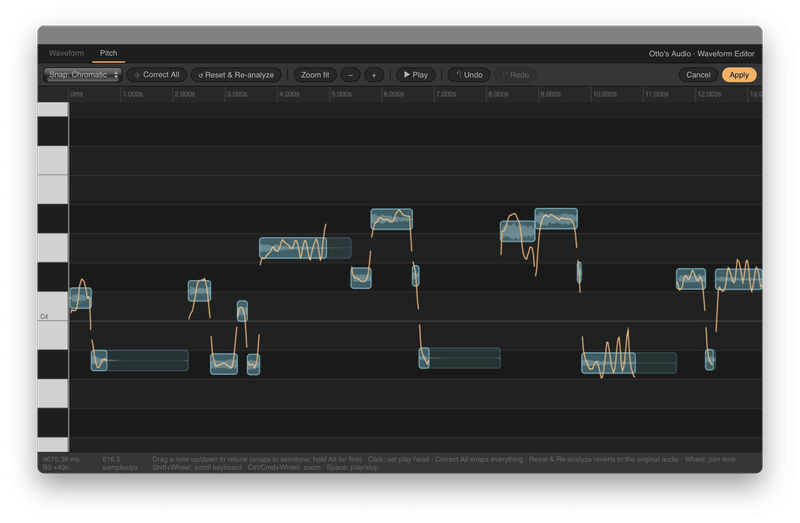Select the small low note at 12.2s
Image resolution: width=800 pixels, height=523 pixels.
(x=710, y=360)
